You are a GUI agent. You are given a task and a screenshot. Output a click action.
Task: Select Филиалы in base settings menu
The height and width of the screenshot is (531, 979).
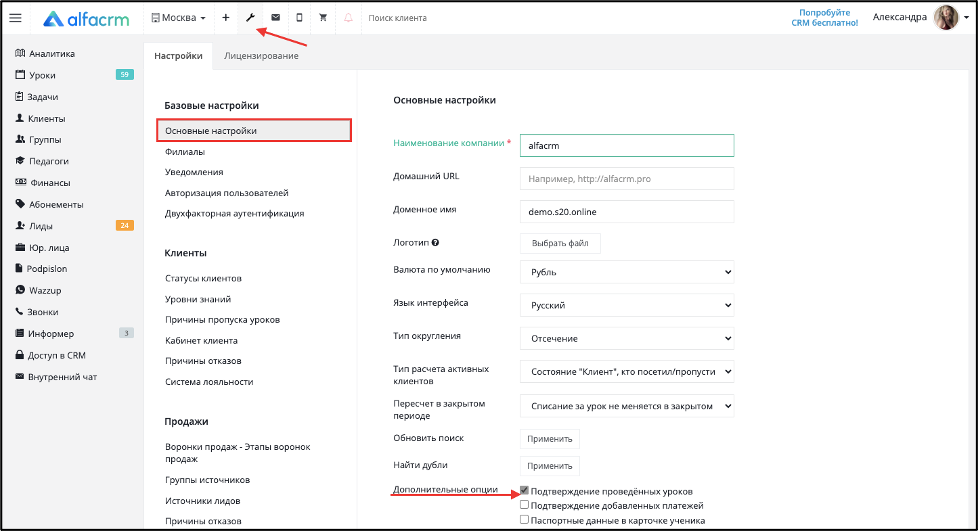185,152
